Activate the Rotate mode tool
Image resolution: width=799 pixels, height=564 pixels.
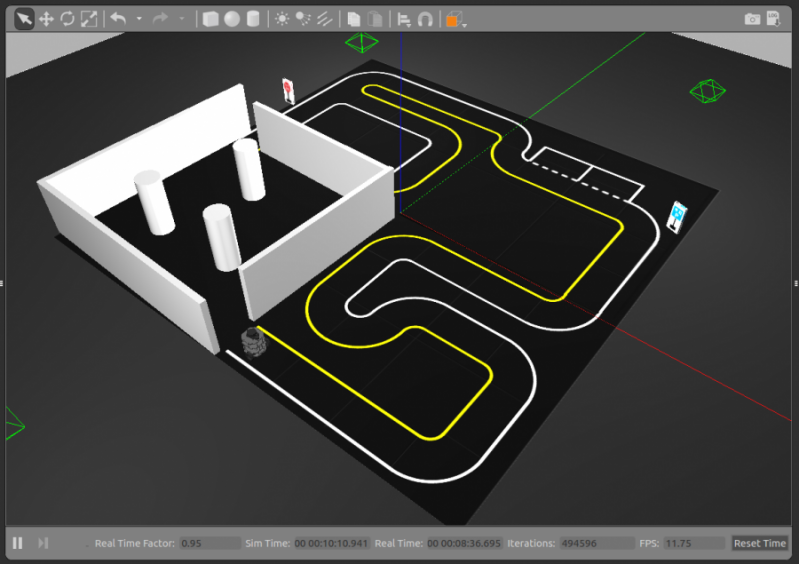click(x=67, y=19)
